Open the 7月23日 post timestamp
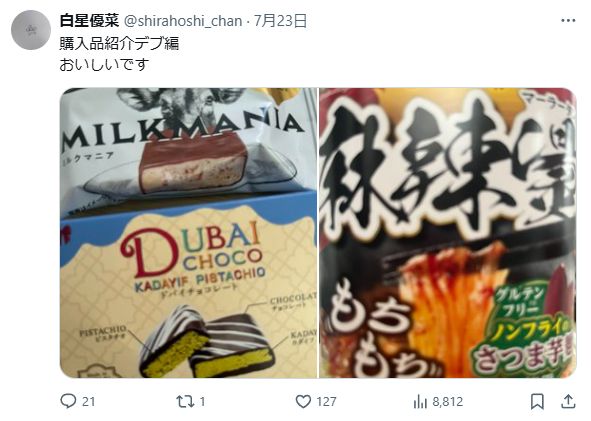 (x=280, y=21)
